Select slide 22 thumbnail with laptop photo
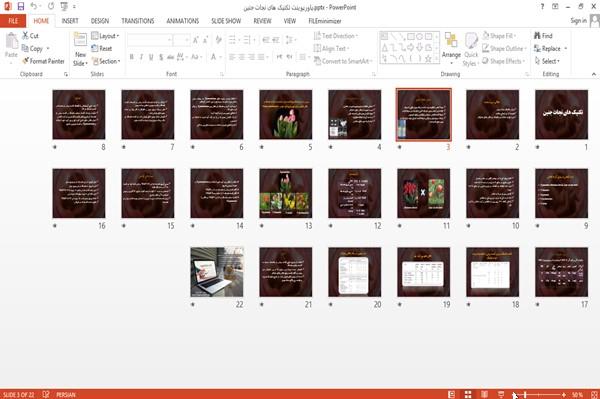This screenshot has width=600, height=399. pyautogui.click(x=217, y=272)
